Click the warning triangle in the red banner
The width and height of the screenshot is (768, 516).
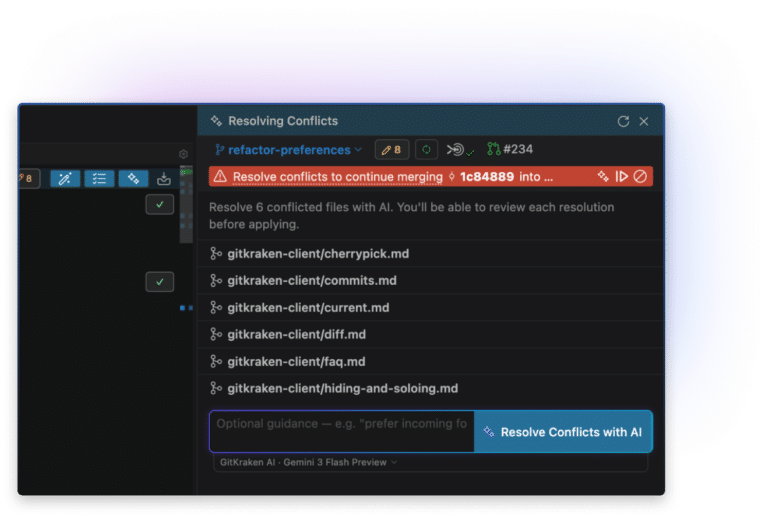click(x=220, y=176)
